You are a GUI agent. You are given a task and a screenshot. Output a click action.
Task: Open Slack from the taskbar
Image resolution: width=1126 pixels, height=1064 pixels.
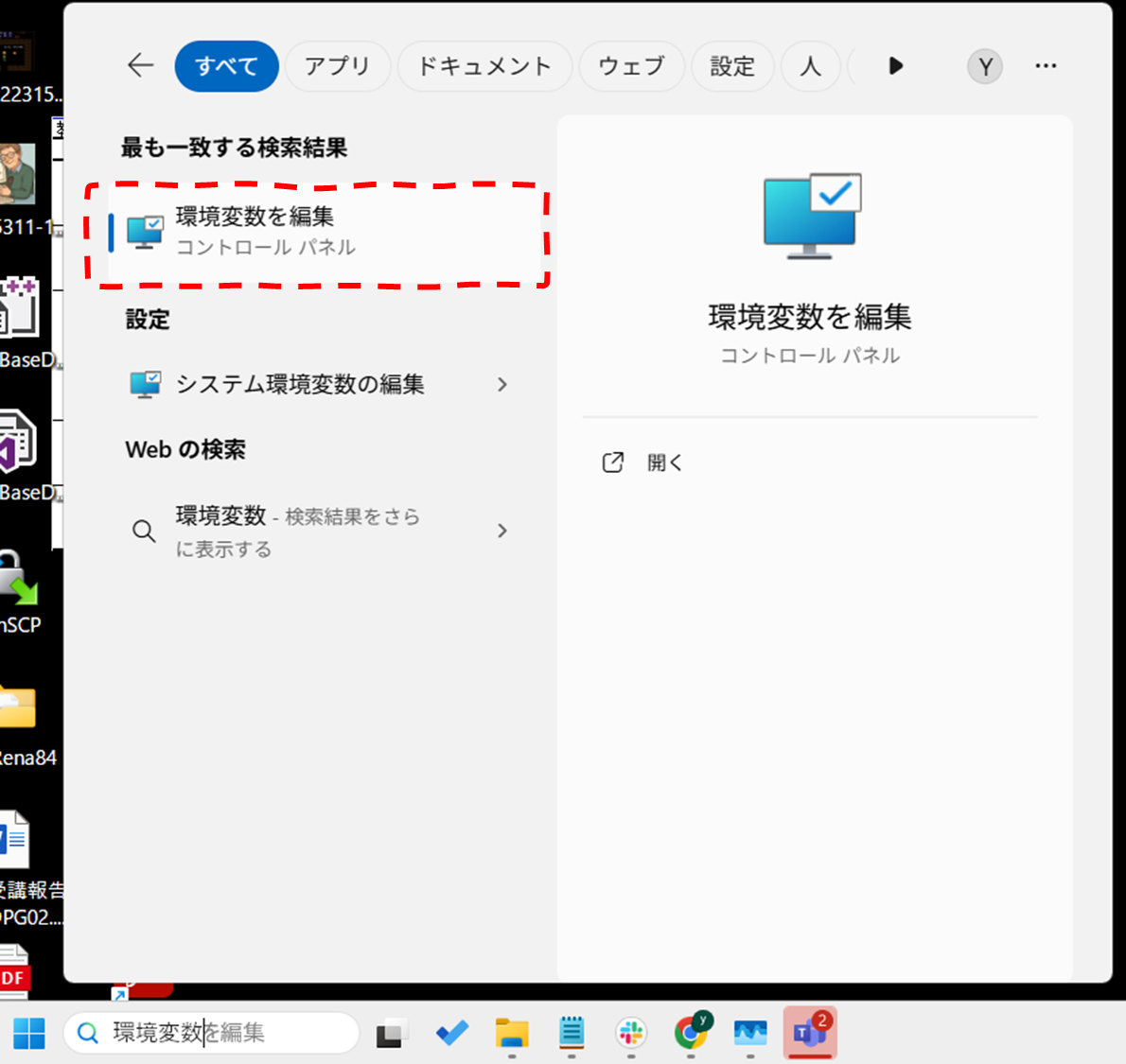tap(631, 1034)
